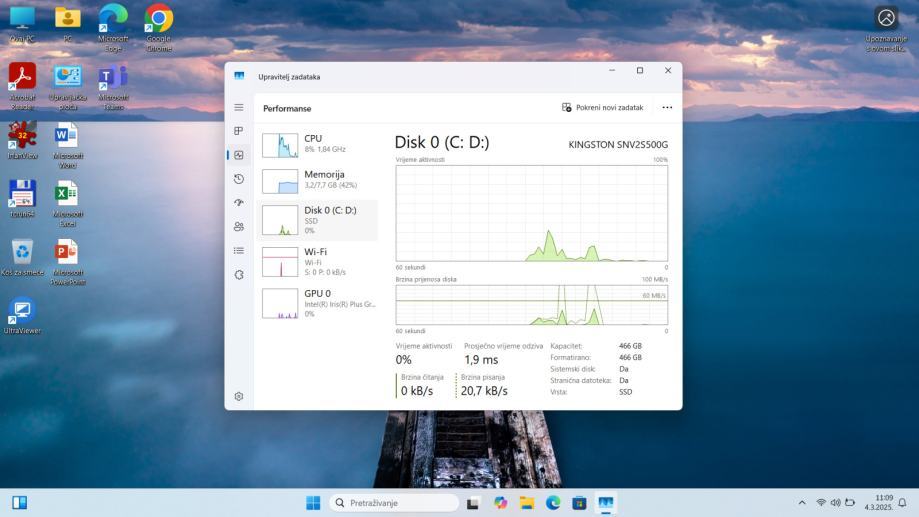919x517 pixels.
Task: Click the disk transfer rate graph
Action: 532,305
